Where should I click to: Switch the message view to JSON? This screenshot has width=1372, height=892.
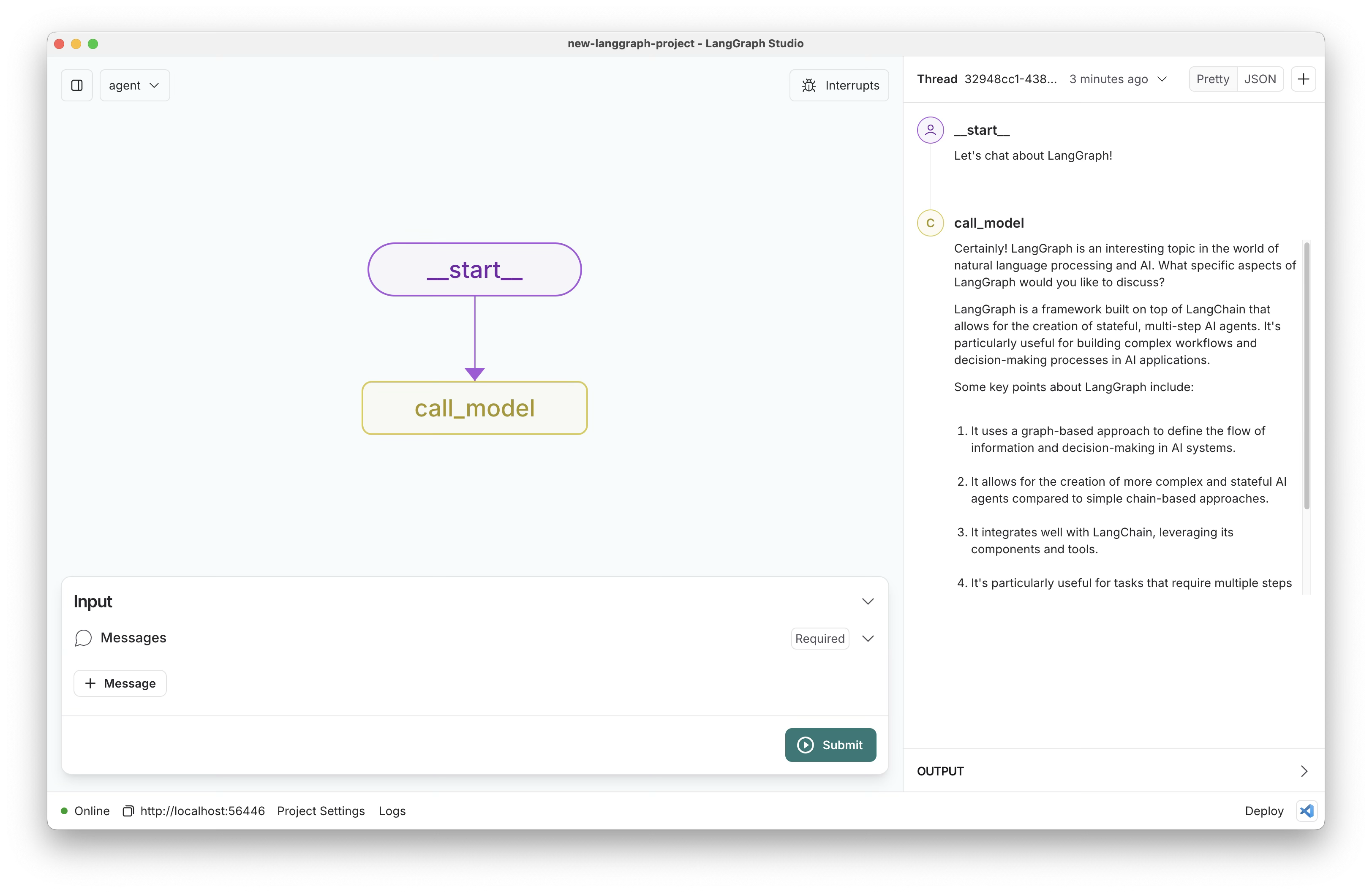click(x=1261, y=79)
